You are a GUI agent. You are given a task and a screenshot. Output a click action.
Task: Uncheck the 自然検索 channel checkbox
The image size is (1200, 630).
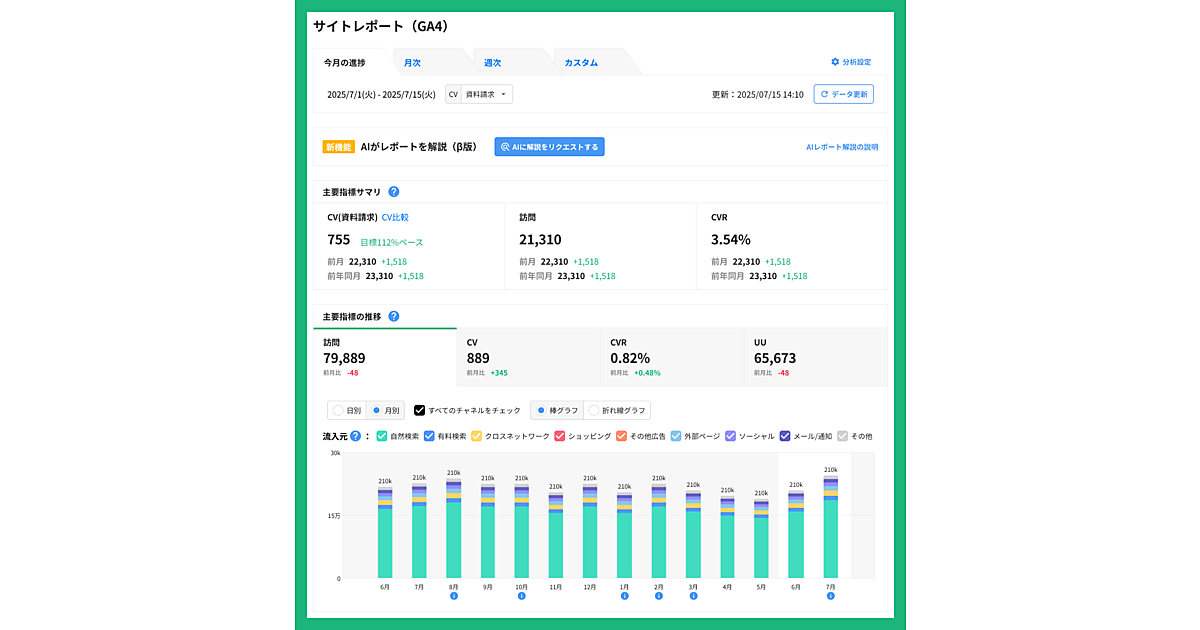(x=382, y=436)
